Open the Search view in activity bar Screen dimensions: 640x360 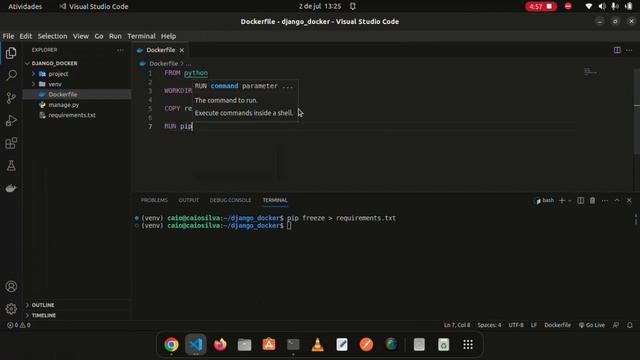(11, 75)
